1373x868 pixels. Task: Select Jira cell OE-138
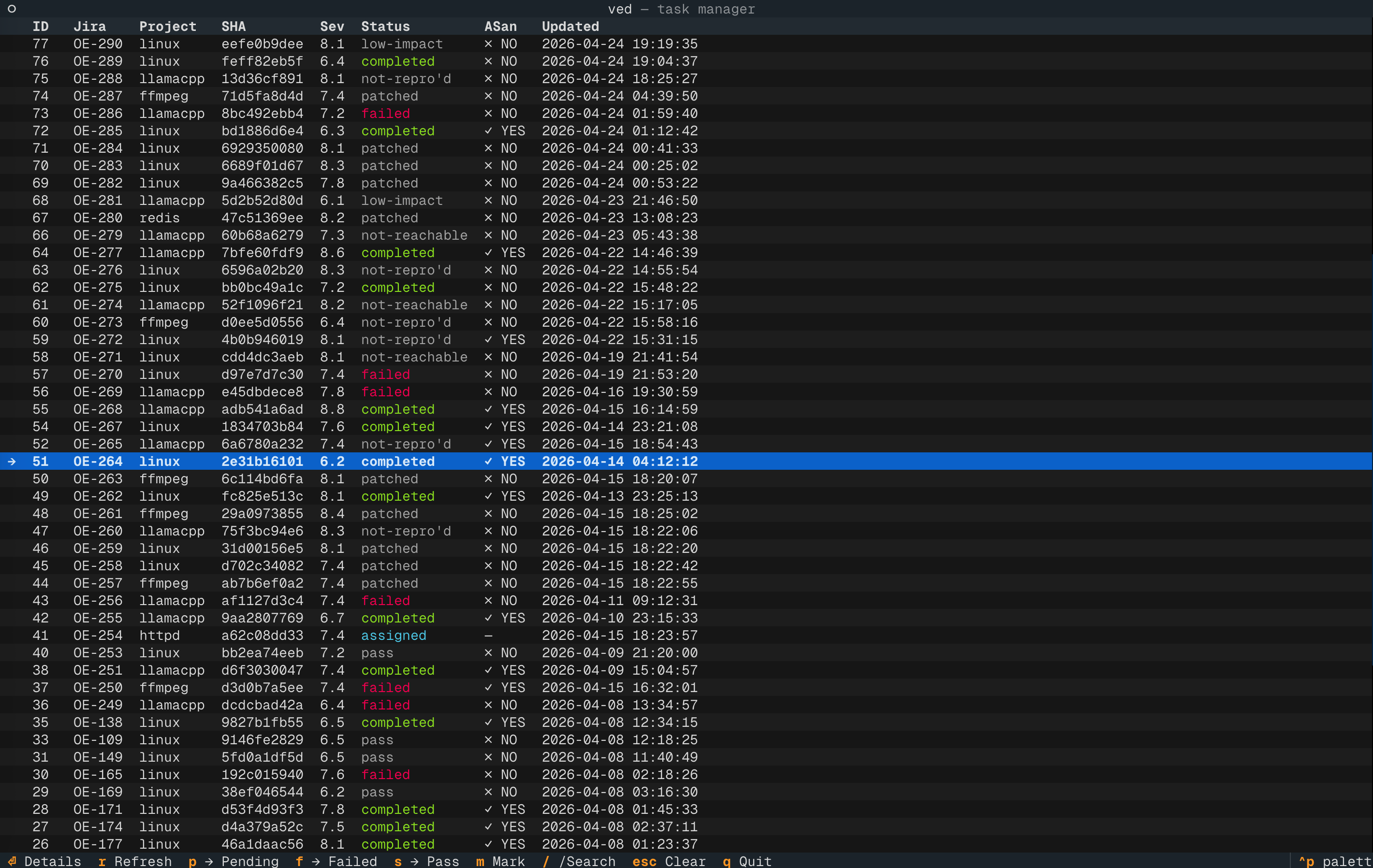(98, 722)
